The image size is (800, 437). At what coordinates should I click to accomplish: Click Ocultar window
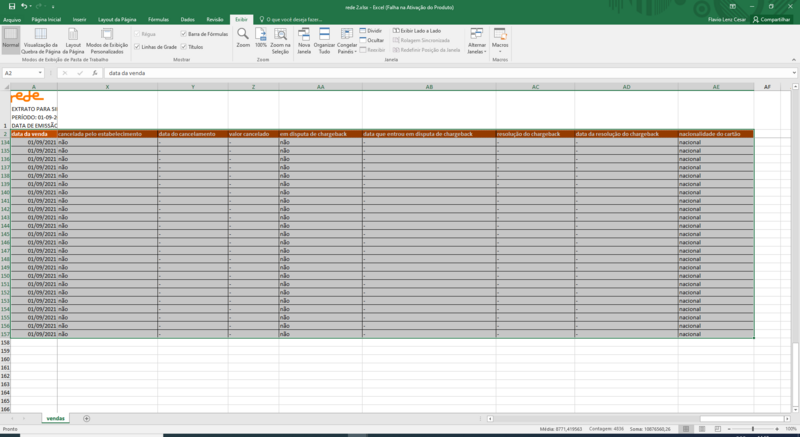[371, 40]
